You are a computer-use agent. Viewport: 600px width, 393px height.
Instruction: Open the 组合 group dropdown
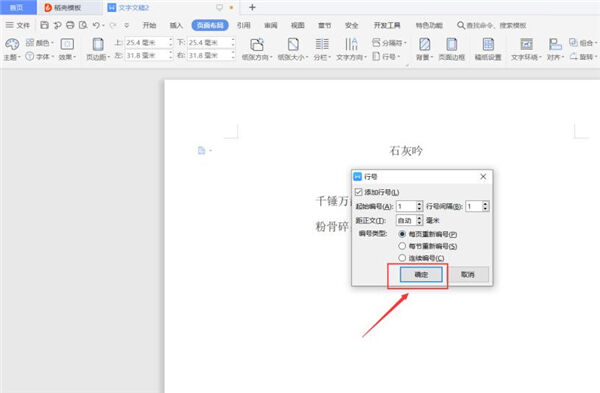point(583,42)
